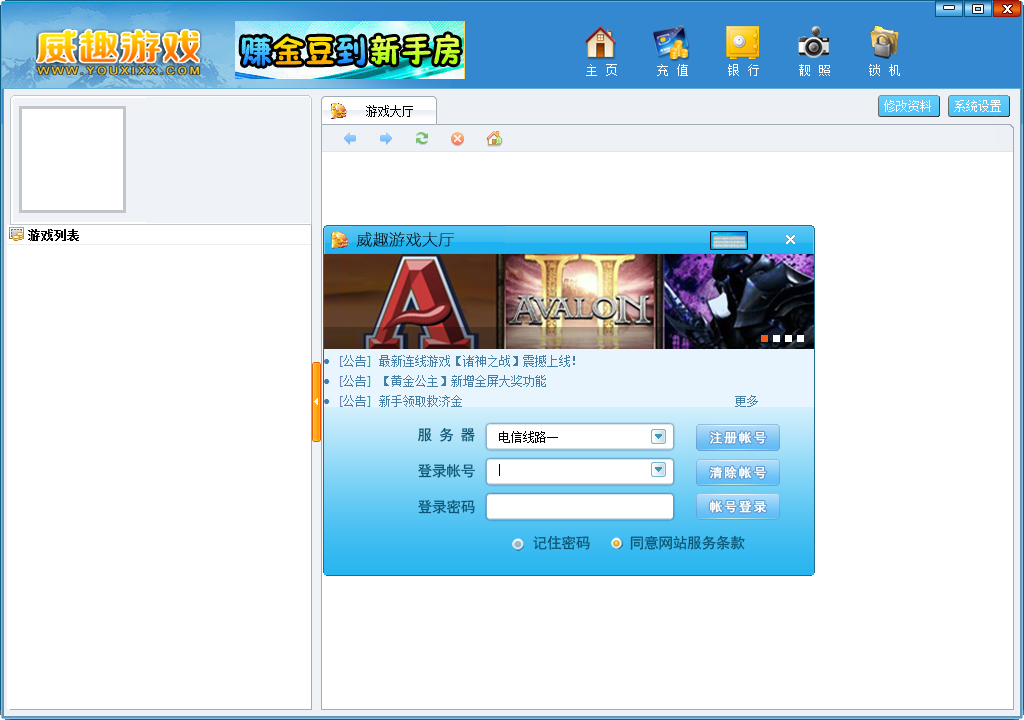Click the 赚金豆到新手房 banner
The image size is (1024, 720).
coord(349,50)
